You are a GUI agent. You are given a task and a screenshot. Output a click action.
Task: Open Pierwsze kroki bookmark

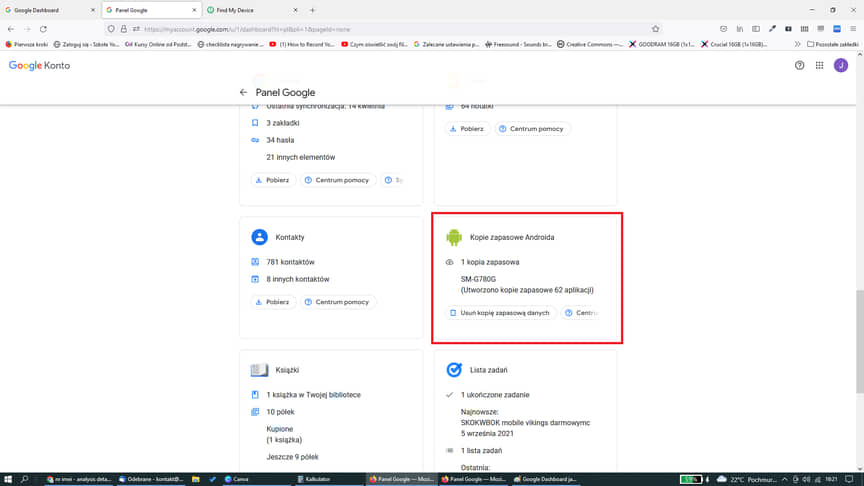[x=26, y=44]
